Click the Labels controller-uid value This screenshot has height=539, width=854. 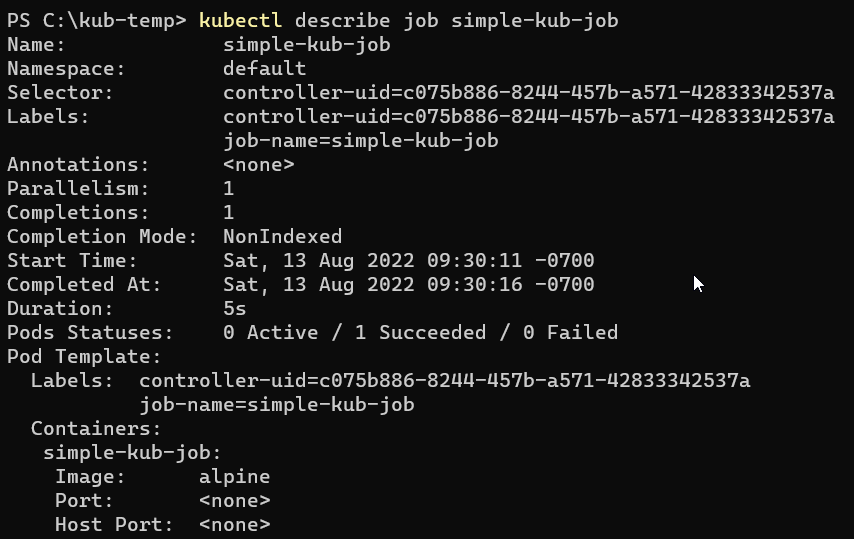528,117
